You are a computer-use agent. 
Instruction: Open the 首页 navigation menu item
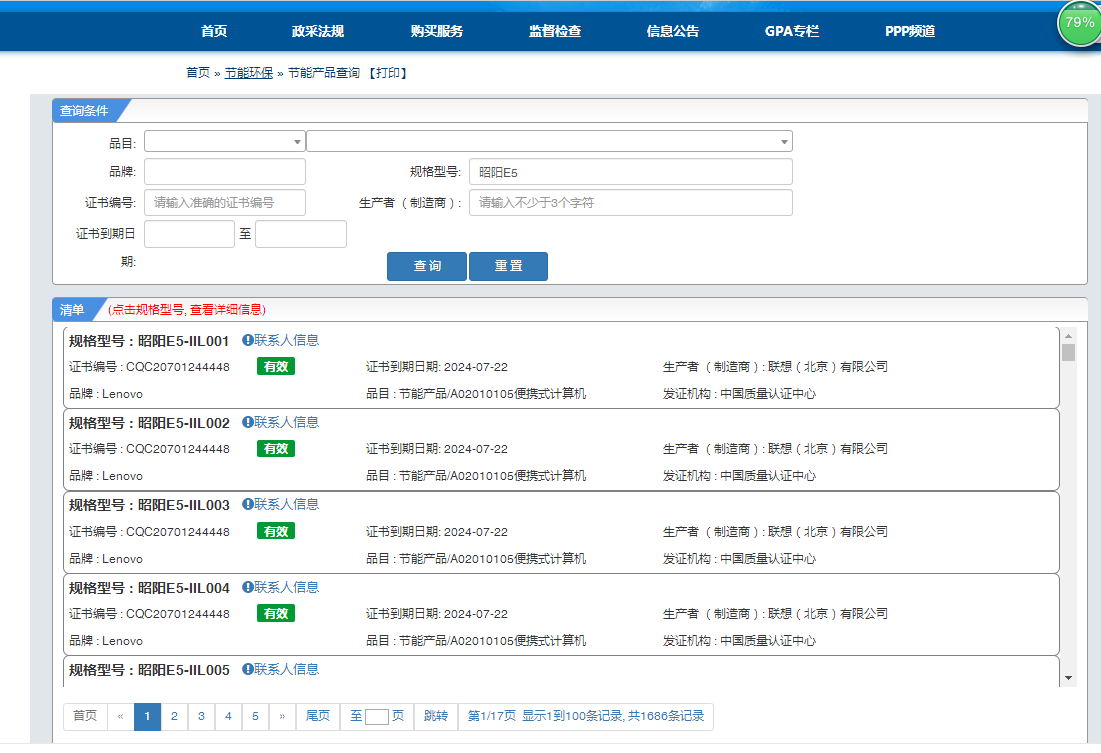[213, 31]
